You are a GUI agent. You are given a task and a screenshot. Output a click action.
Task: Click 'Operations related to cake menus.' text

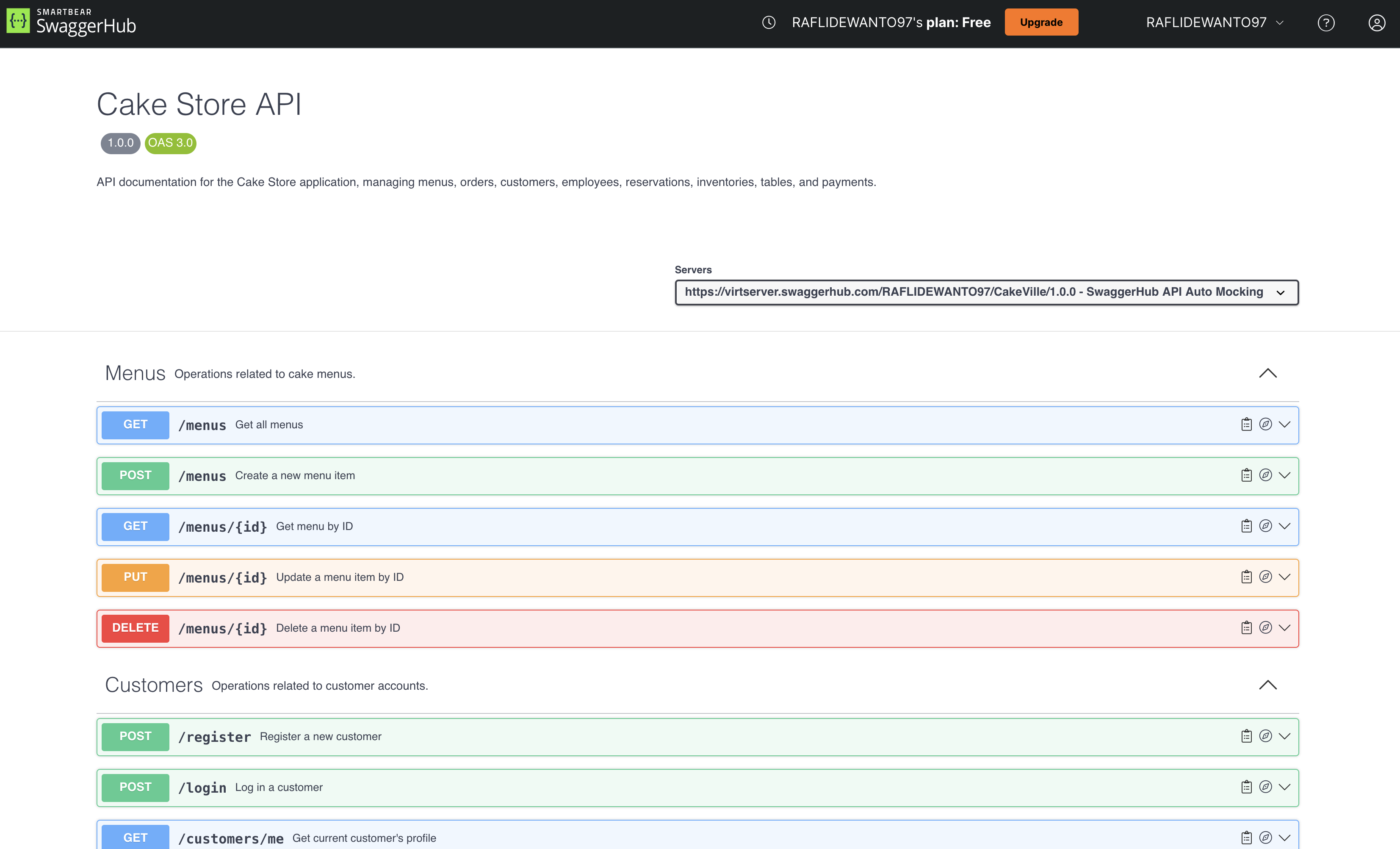point(265,374)
